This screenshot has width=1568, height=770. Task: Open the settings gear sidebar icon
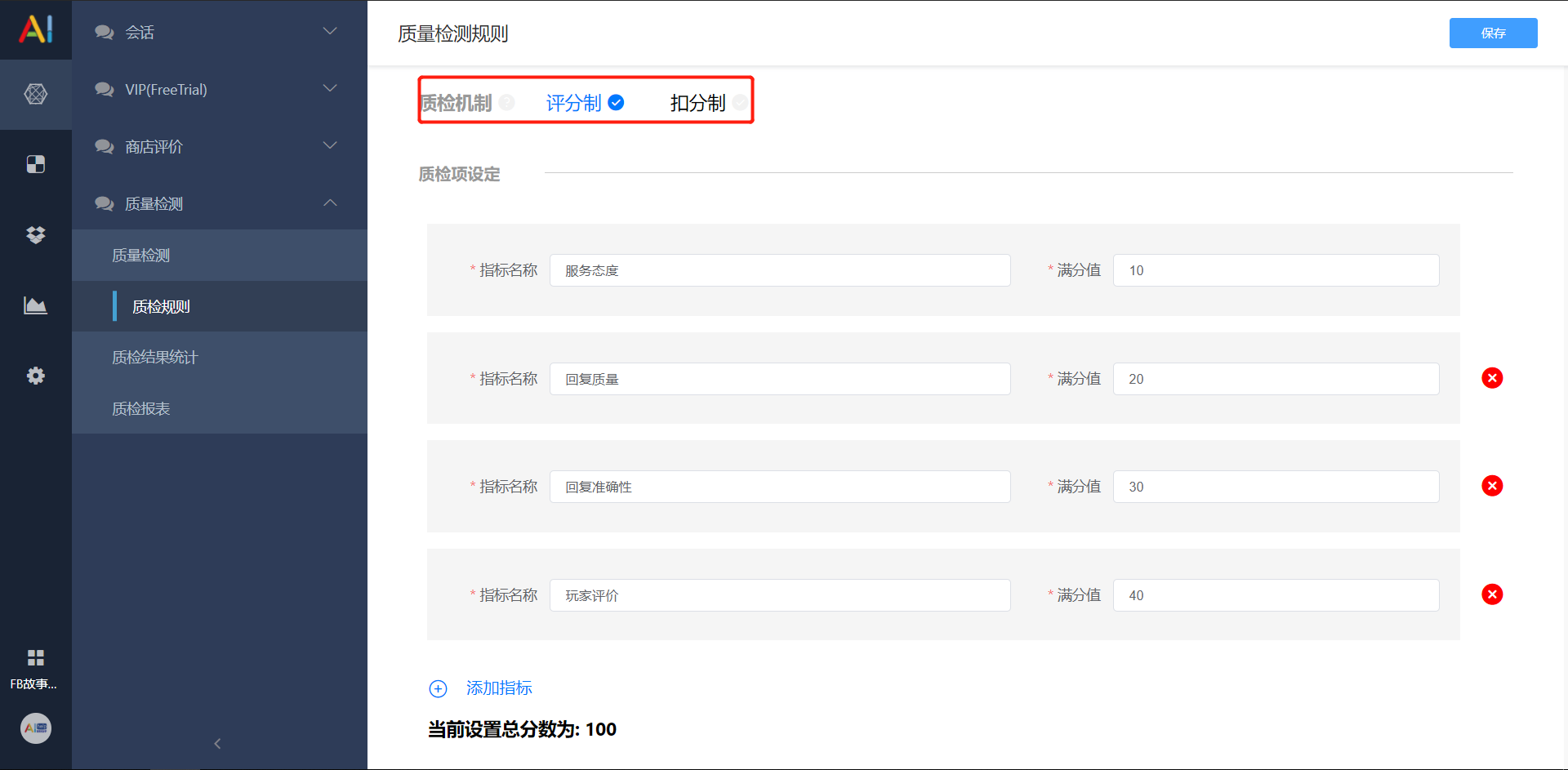click(x=36, y=376)
